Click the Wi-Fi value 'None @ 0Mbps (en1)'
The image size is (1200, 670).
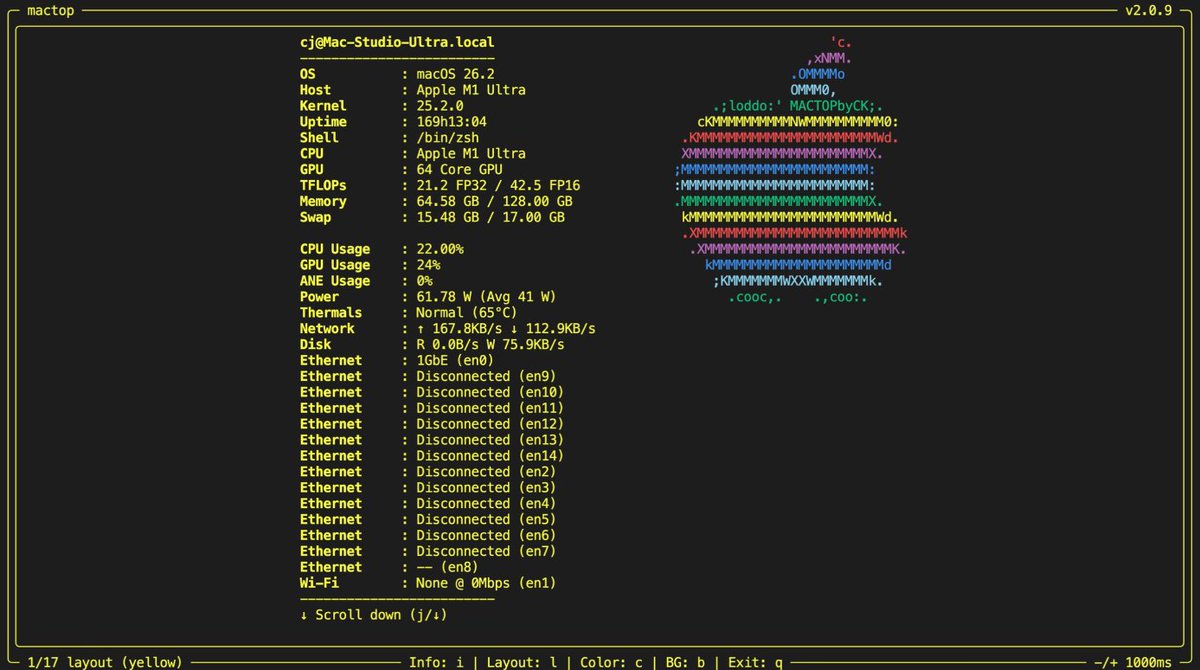[x=486, y=583]
